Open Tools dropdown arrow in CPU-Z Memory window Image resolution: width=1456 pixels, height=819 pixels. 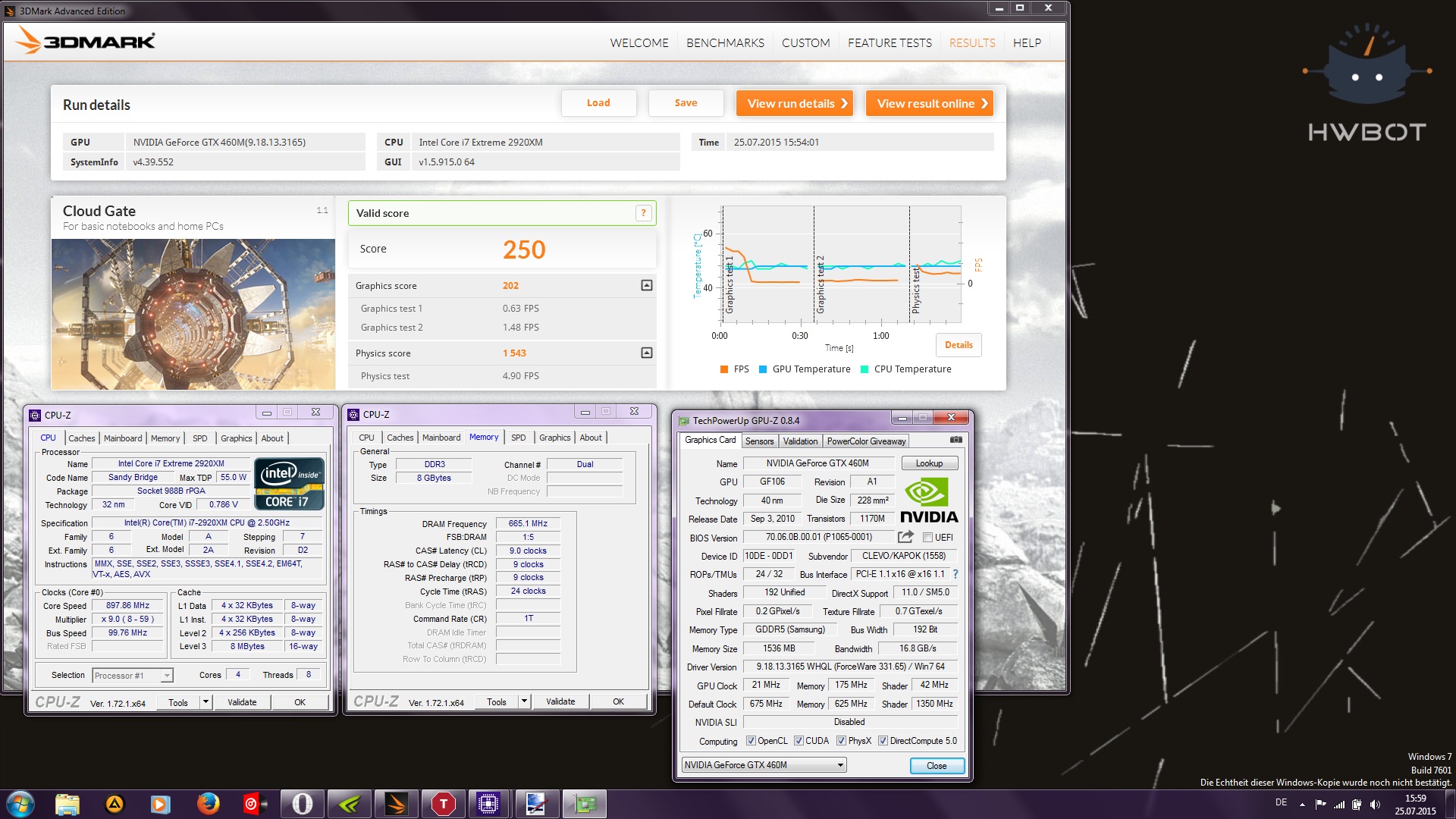(x=524, y=701)
